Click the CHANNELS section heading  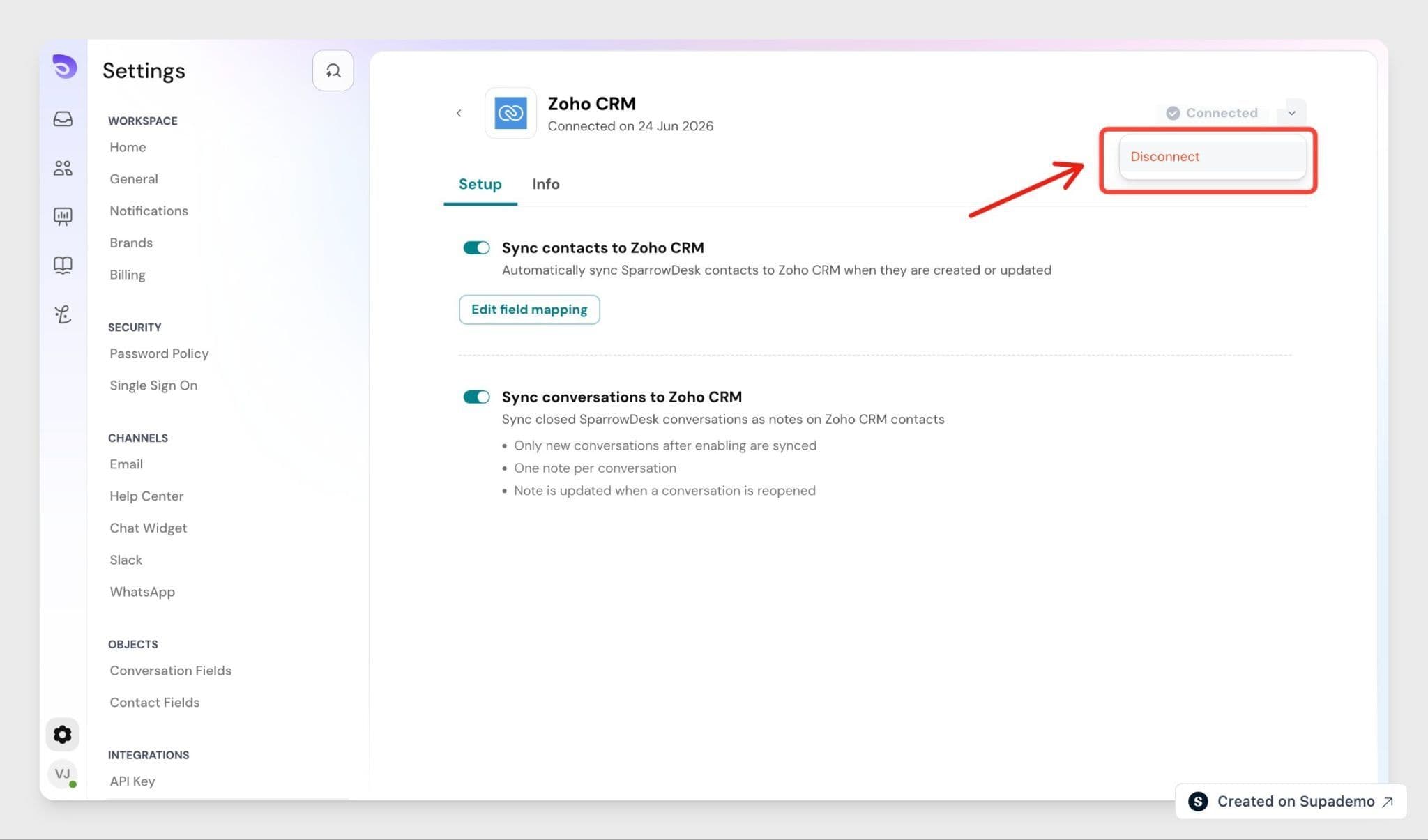point(138,438)
